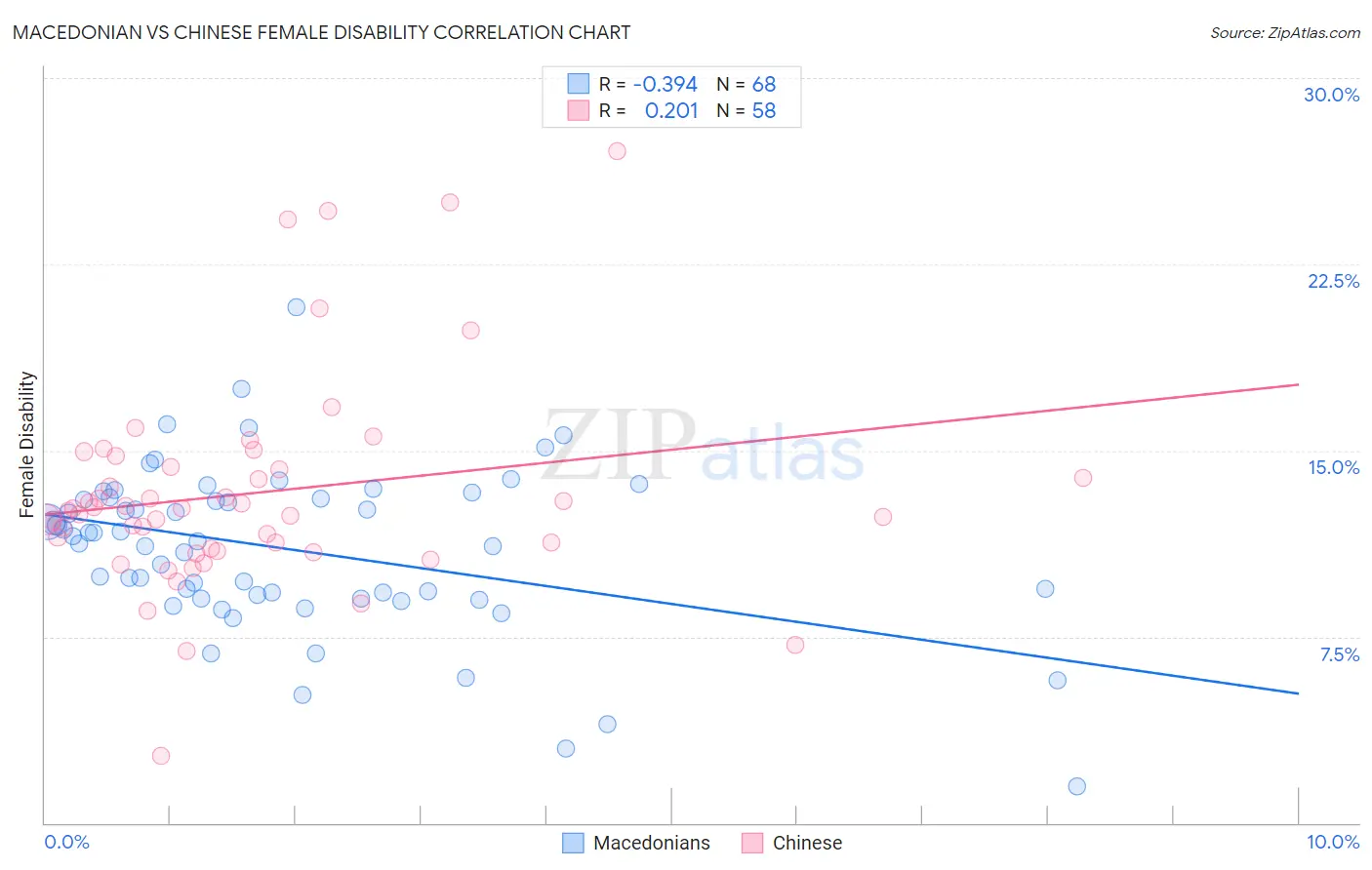This screenshot has height=870, width=1372.
Task: Click the highest pink point near 27%
Action: click(617, 151)
